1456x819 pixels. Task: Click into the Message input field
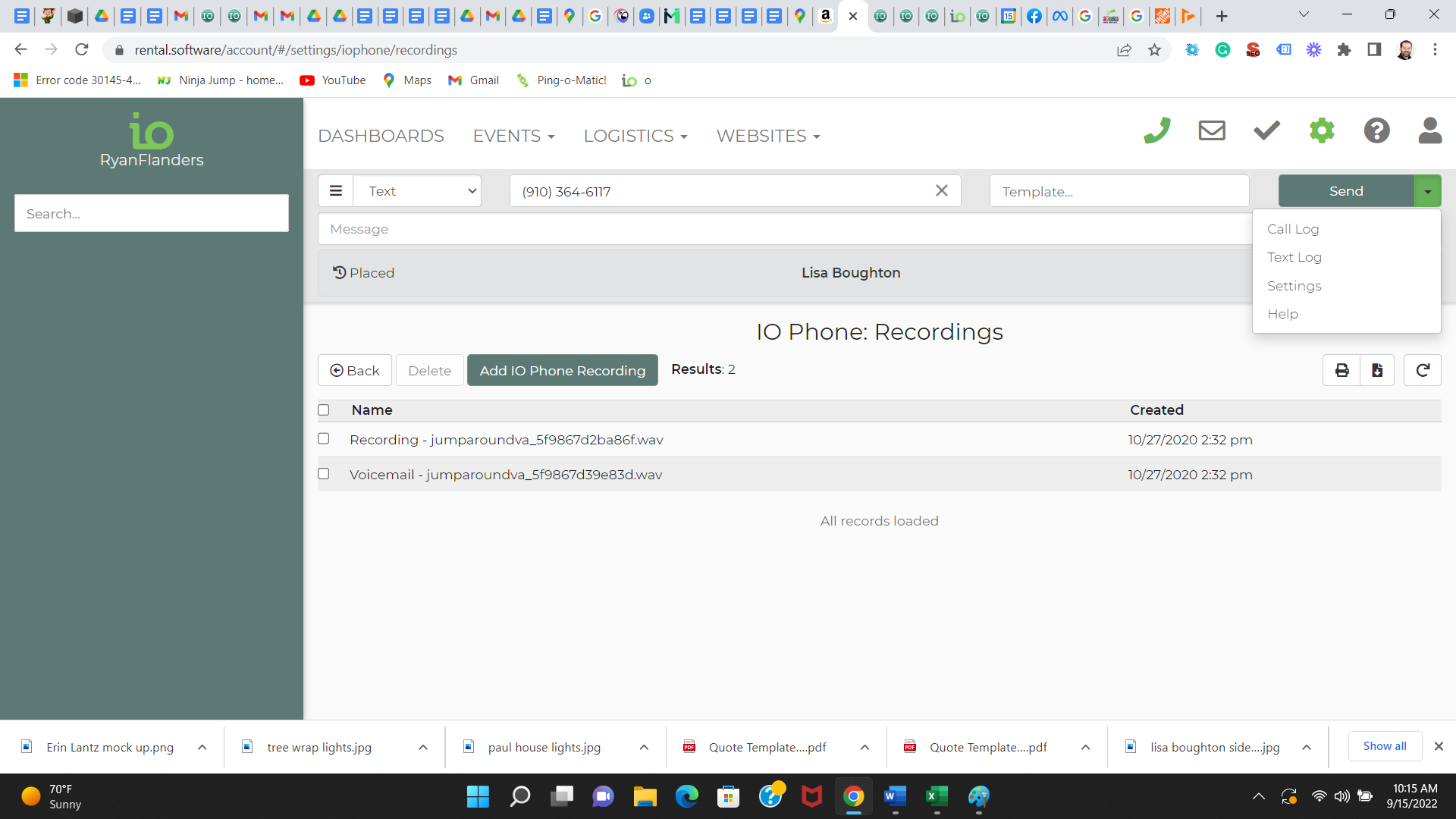click(781, 229)
